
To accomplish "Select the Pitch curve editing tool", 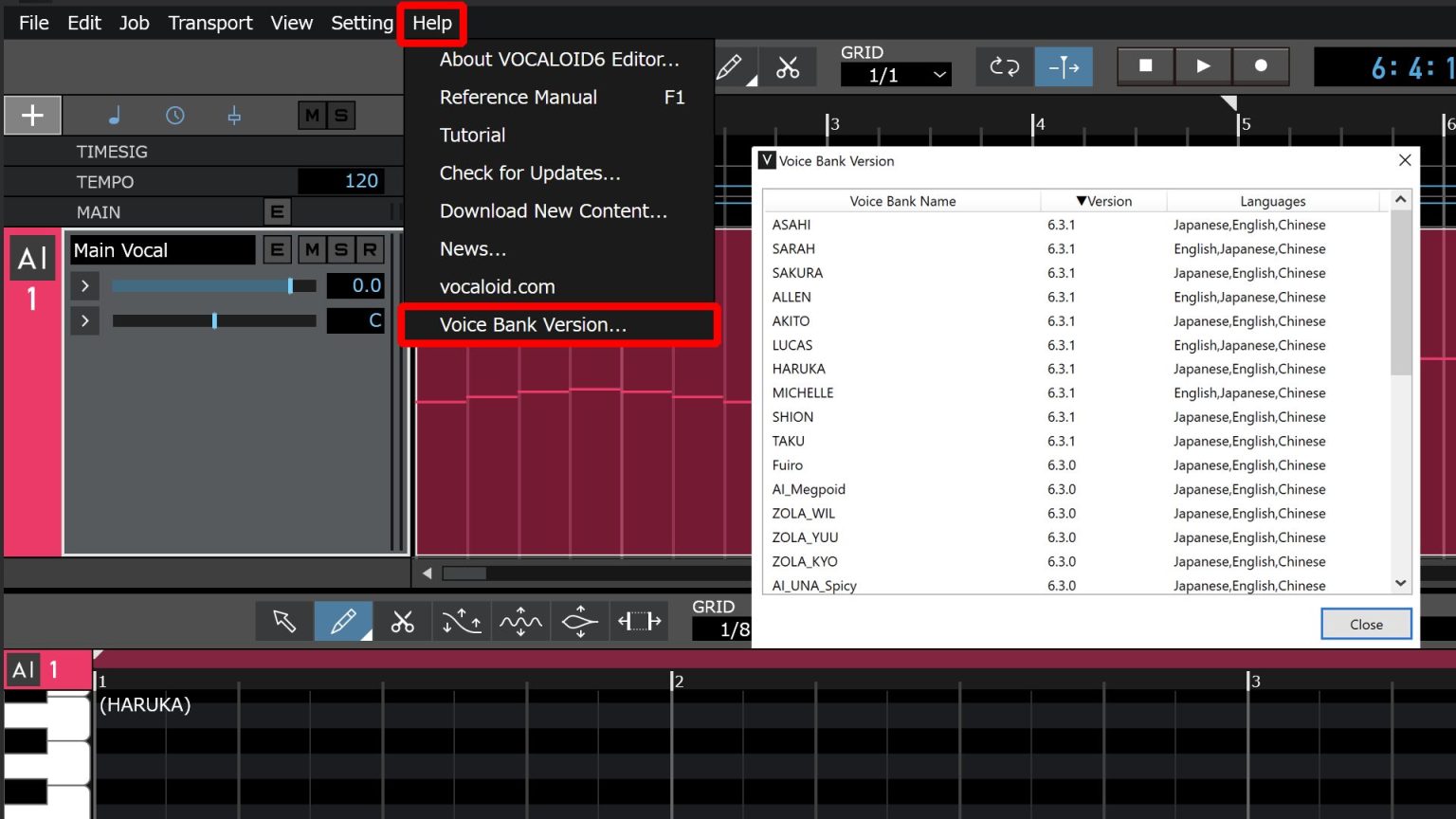I will pyautogui.click(x=462, y=621).
